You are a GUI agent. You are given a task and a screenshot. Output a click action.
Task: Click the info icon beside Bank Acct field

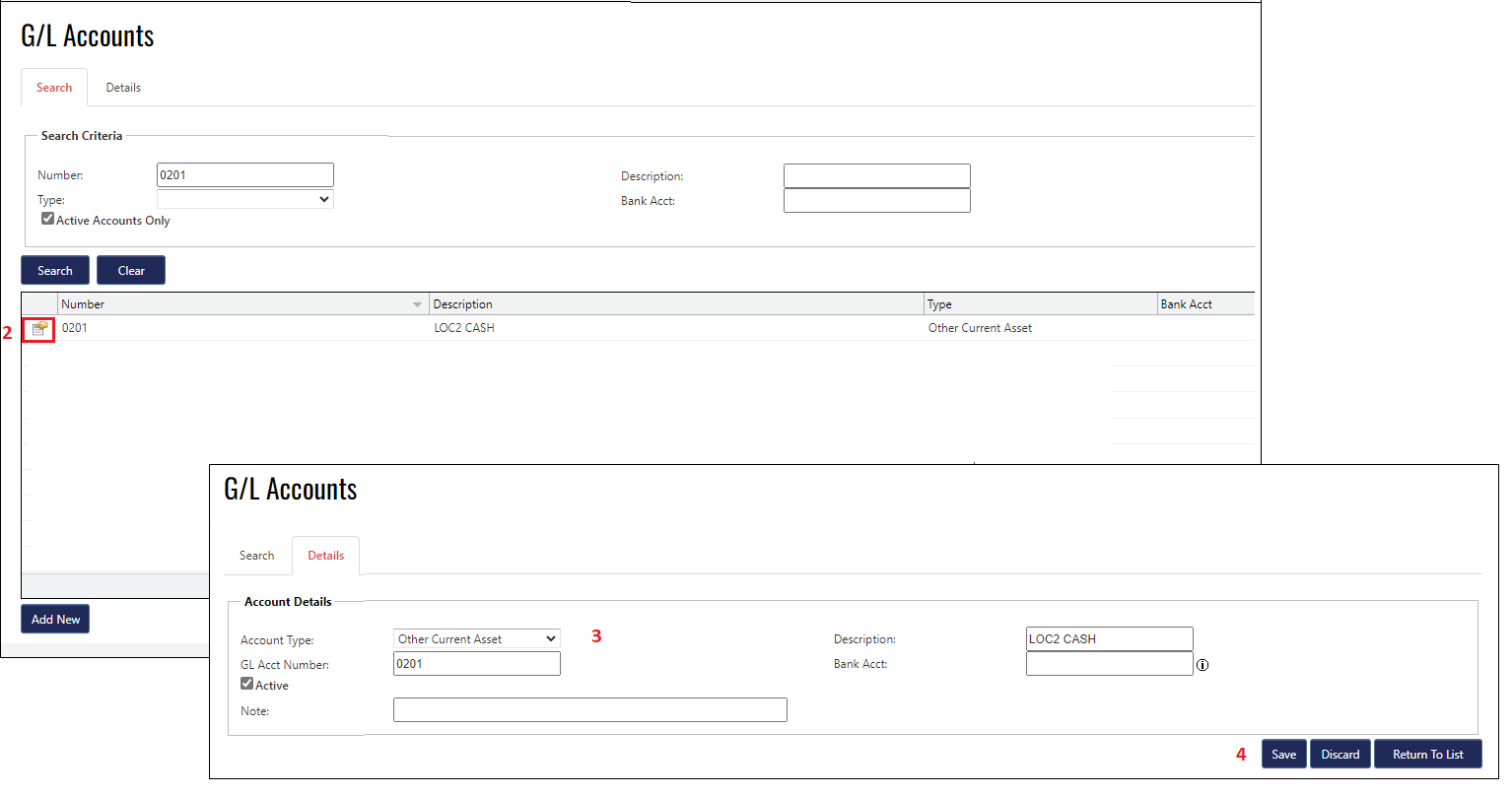pyautogui.click(x=1203, y=665)
